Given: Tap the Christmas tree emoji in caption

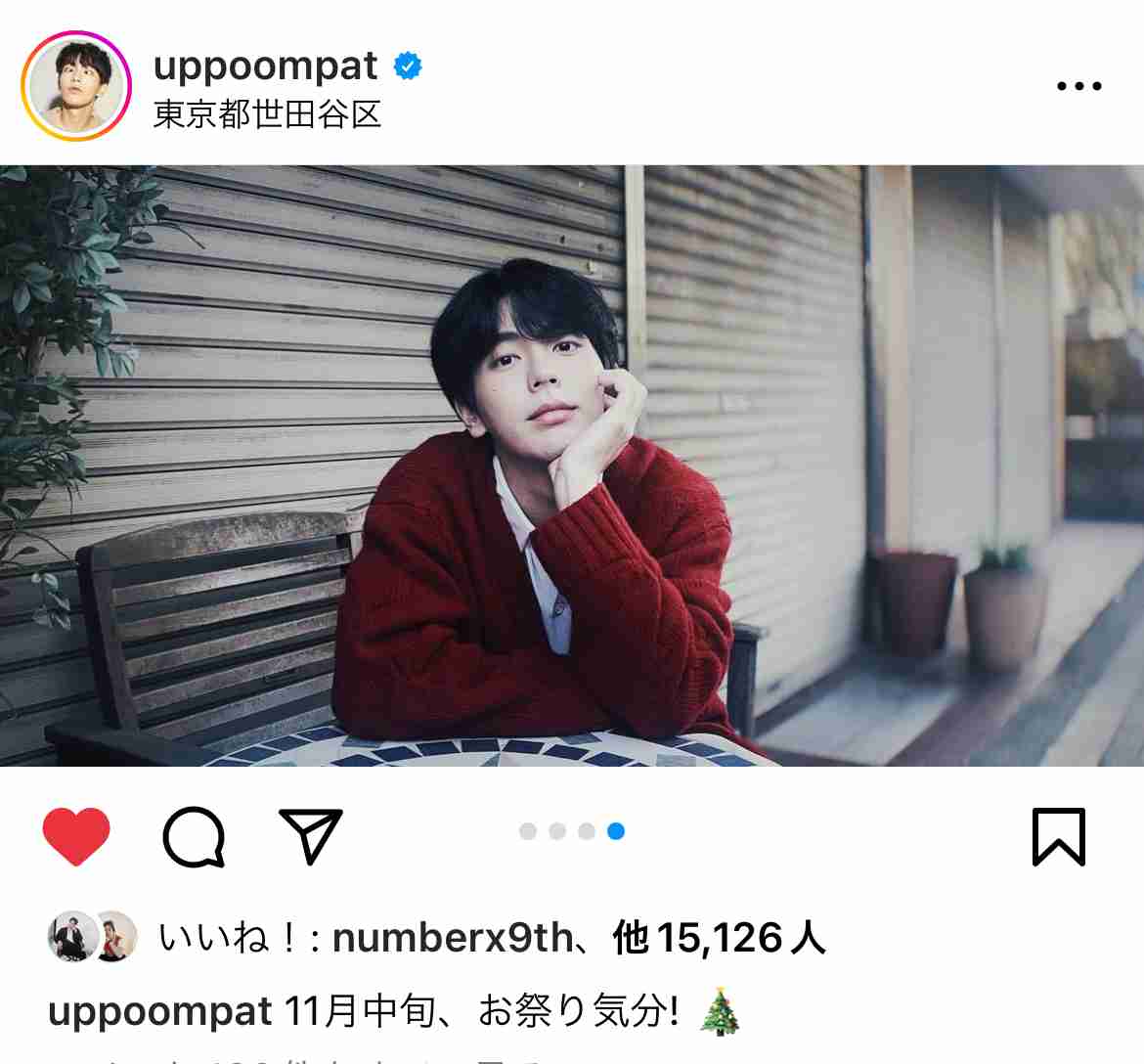Looking at the screenshot, I should pyautogui.click(x=720, y=1011).
